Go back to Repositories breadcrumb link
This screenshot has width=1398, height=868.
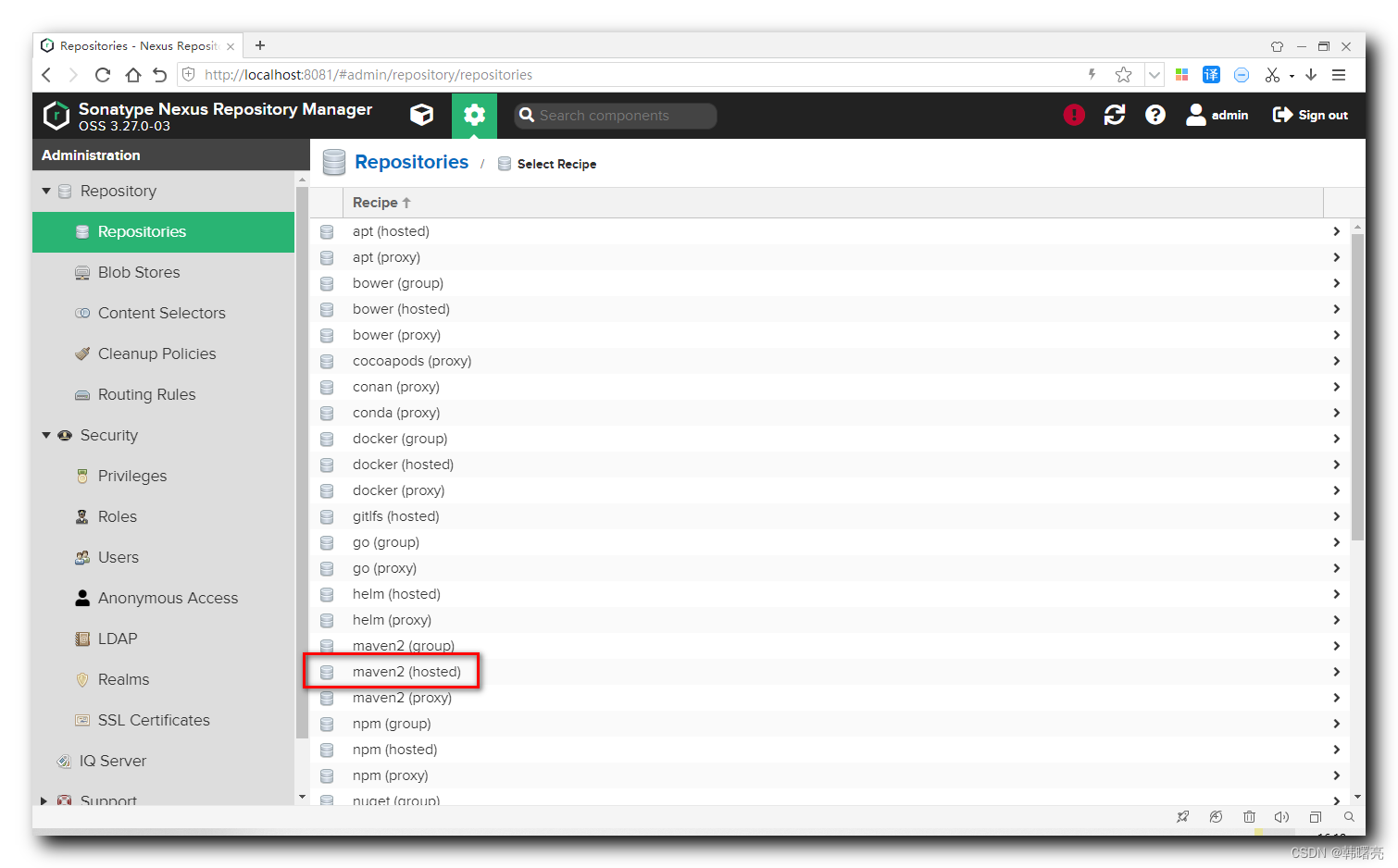(411, 162)
